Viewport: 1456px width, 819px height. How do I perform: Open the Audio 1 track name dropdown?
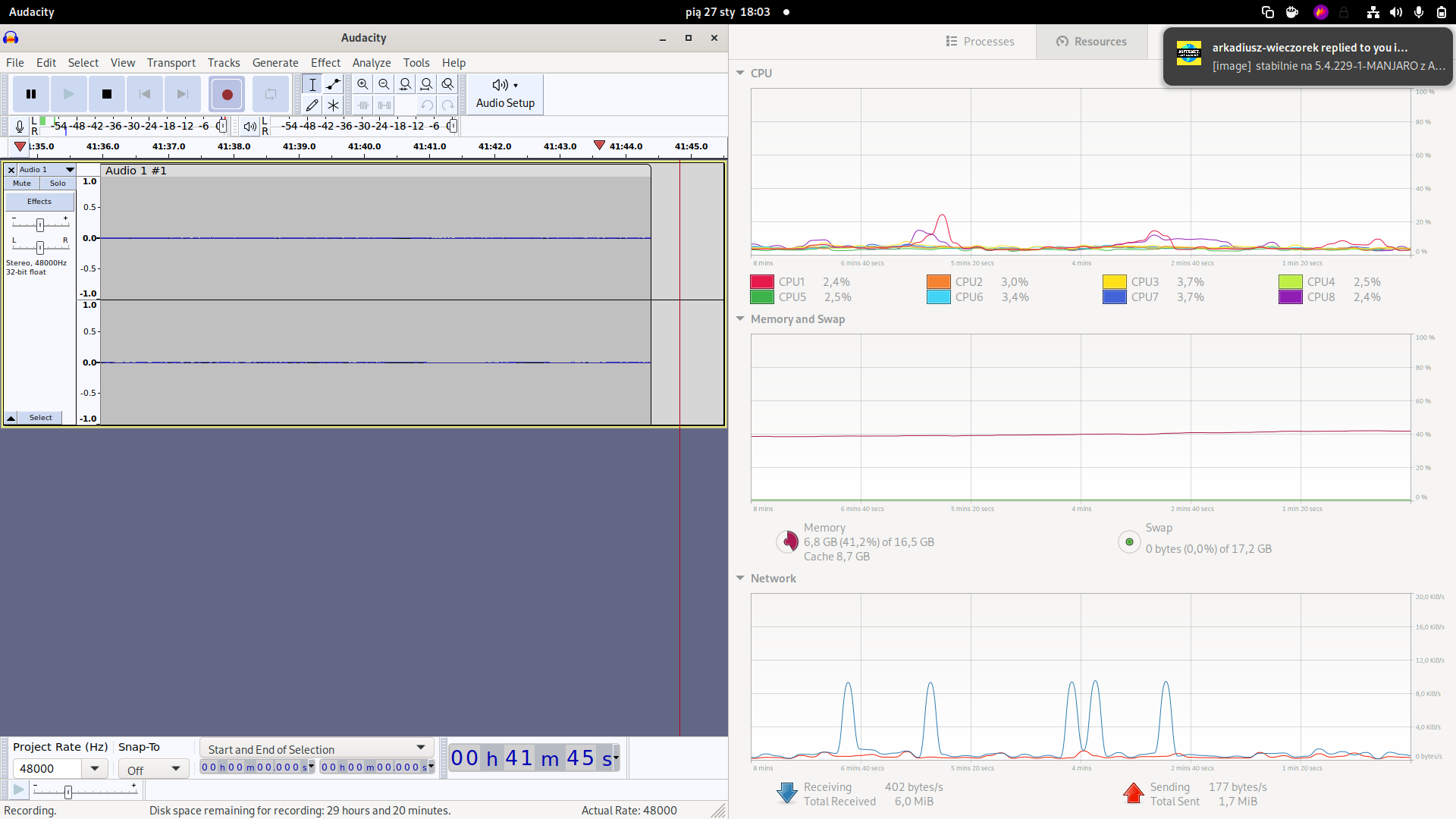click(47, 170)
